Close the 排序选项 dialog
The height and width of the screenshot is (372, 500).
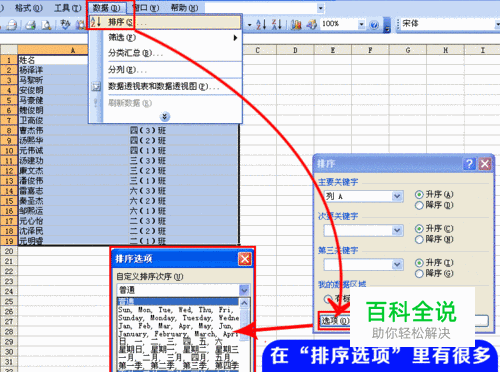point(245,259)
